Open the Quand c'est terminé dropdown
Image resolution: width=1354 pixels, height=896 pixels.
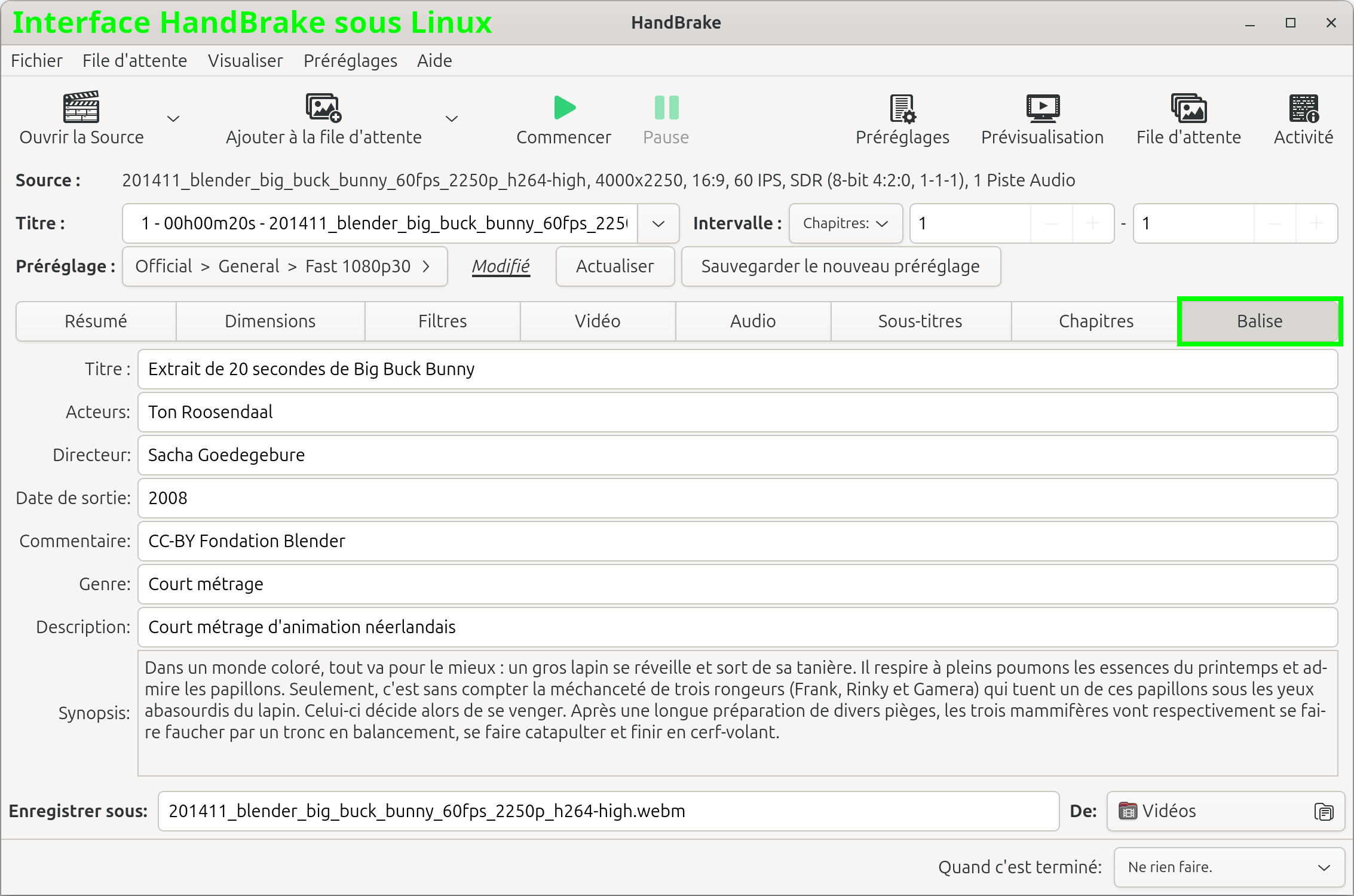click(1229, 867)
